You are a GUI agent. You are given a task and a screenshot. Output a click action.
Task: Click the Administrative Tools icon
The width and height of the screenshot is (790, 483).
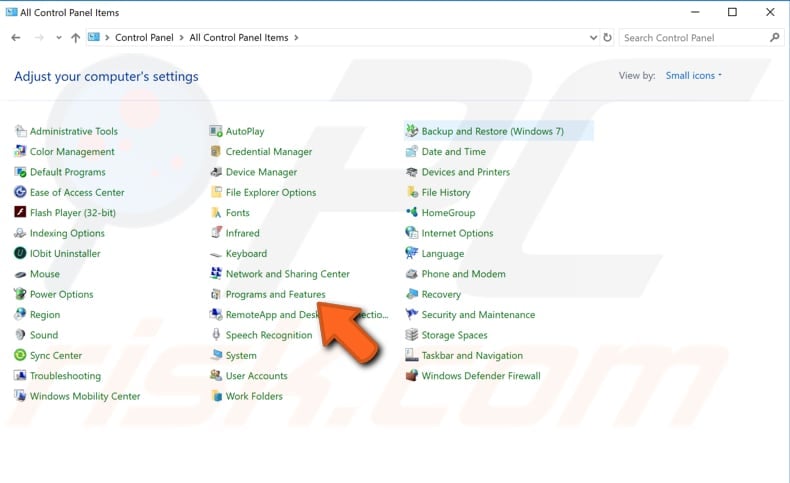tap(20, 131)
